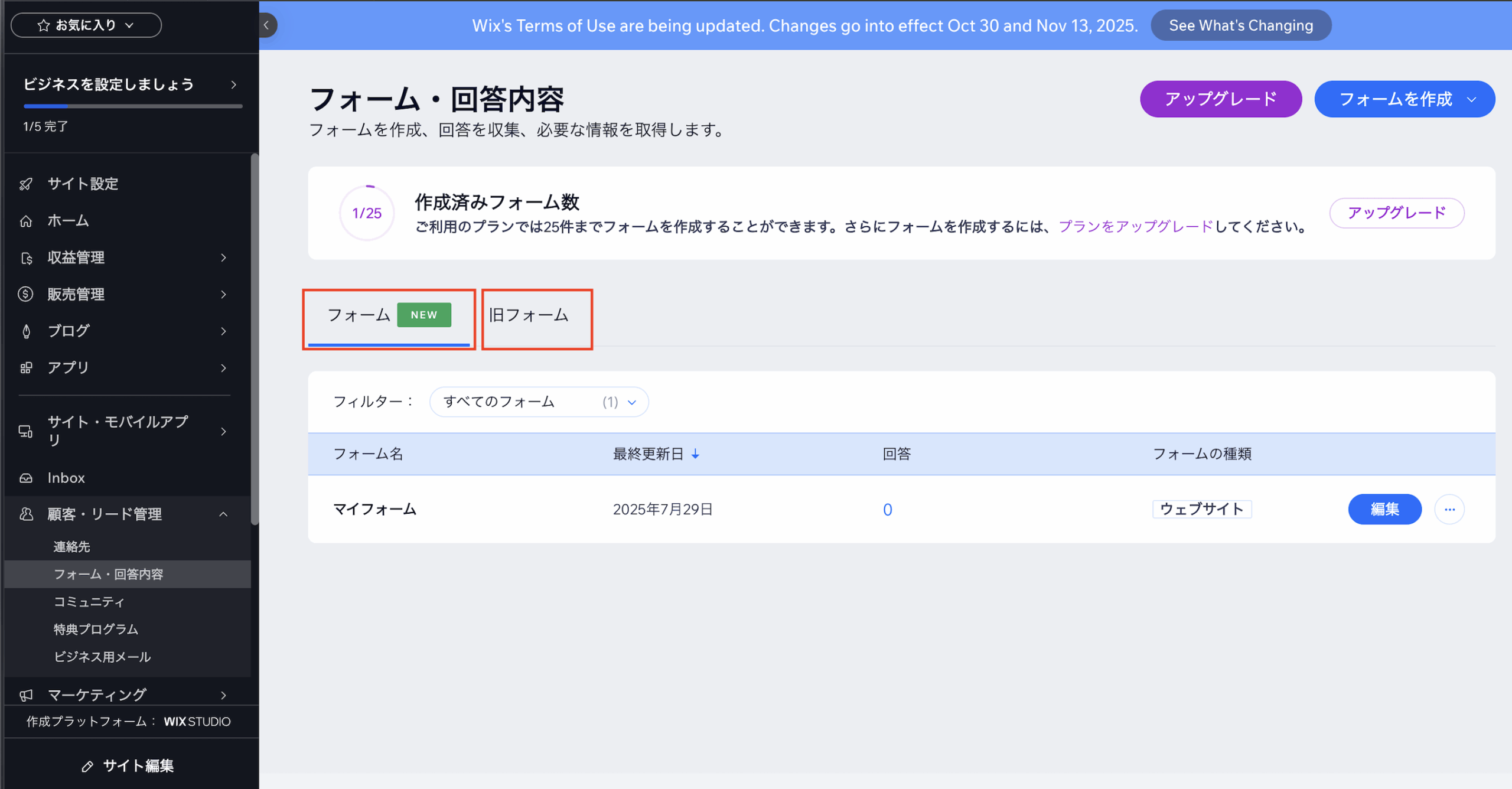Click the rocket icon for サイト設定

[26, 184]
